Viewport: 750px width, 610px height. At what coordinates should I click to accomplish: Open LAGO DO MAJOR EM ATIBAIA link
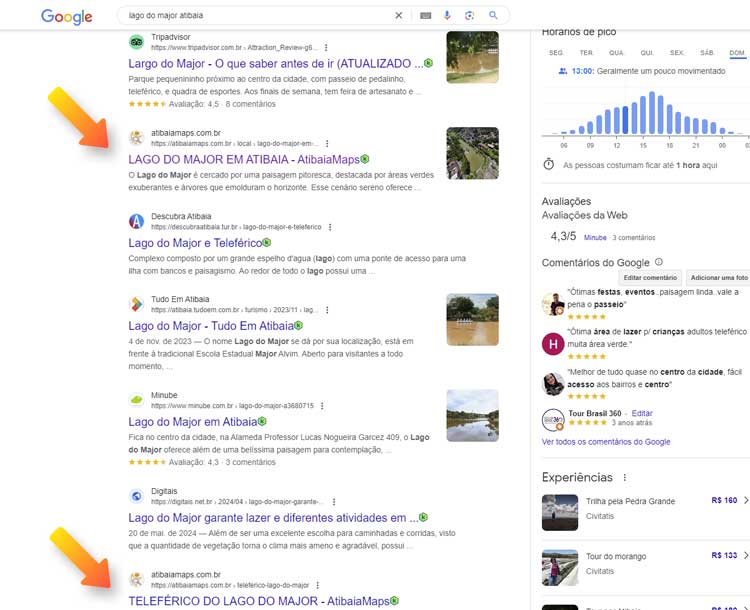click(244, 159)
